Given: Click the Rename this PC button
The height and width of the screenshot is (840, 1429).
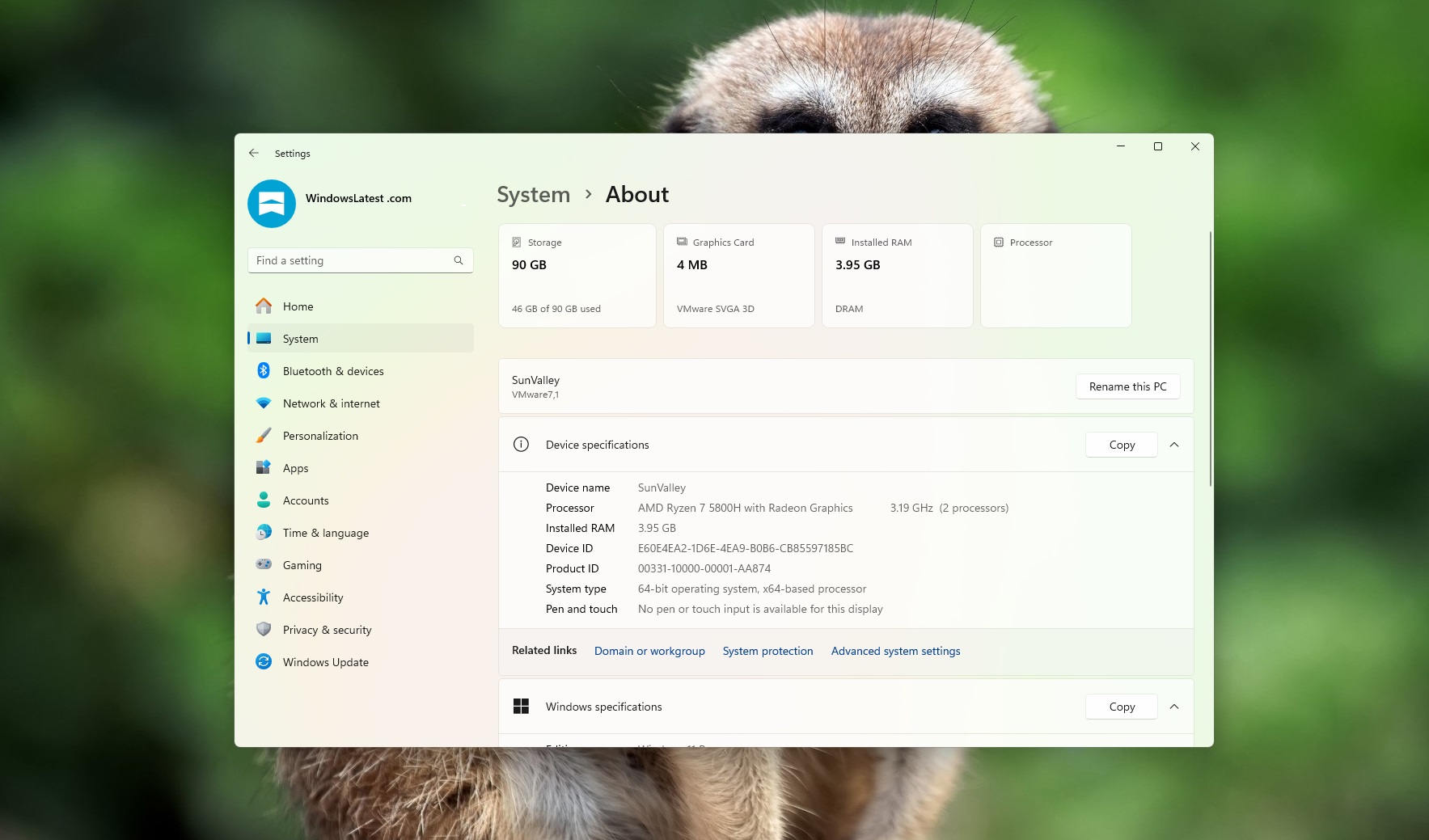Looking at the screenshot, I should pos(1127,386).
